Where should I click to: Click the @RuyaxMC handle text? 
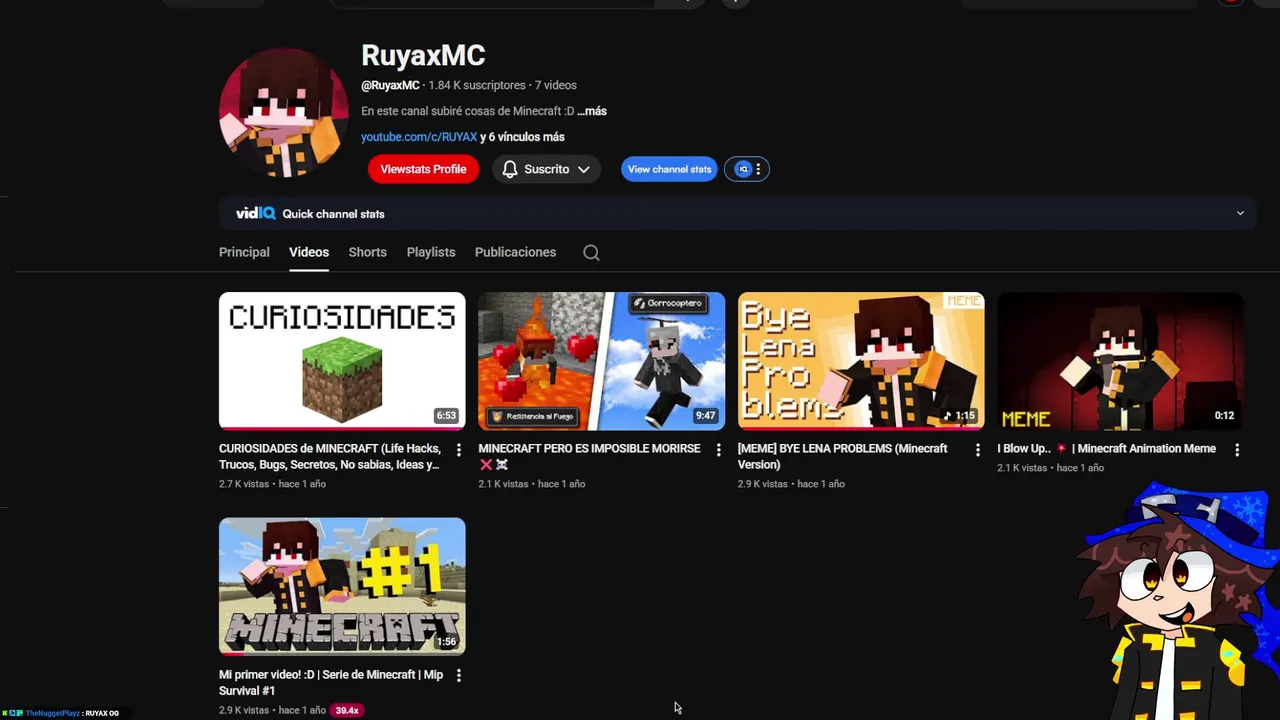tap(390, 85)
